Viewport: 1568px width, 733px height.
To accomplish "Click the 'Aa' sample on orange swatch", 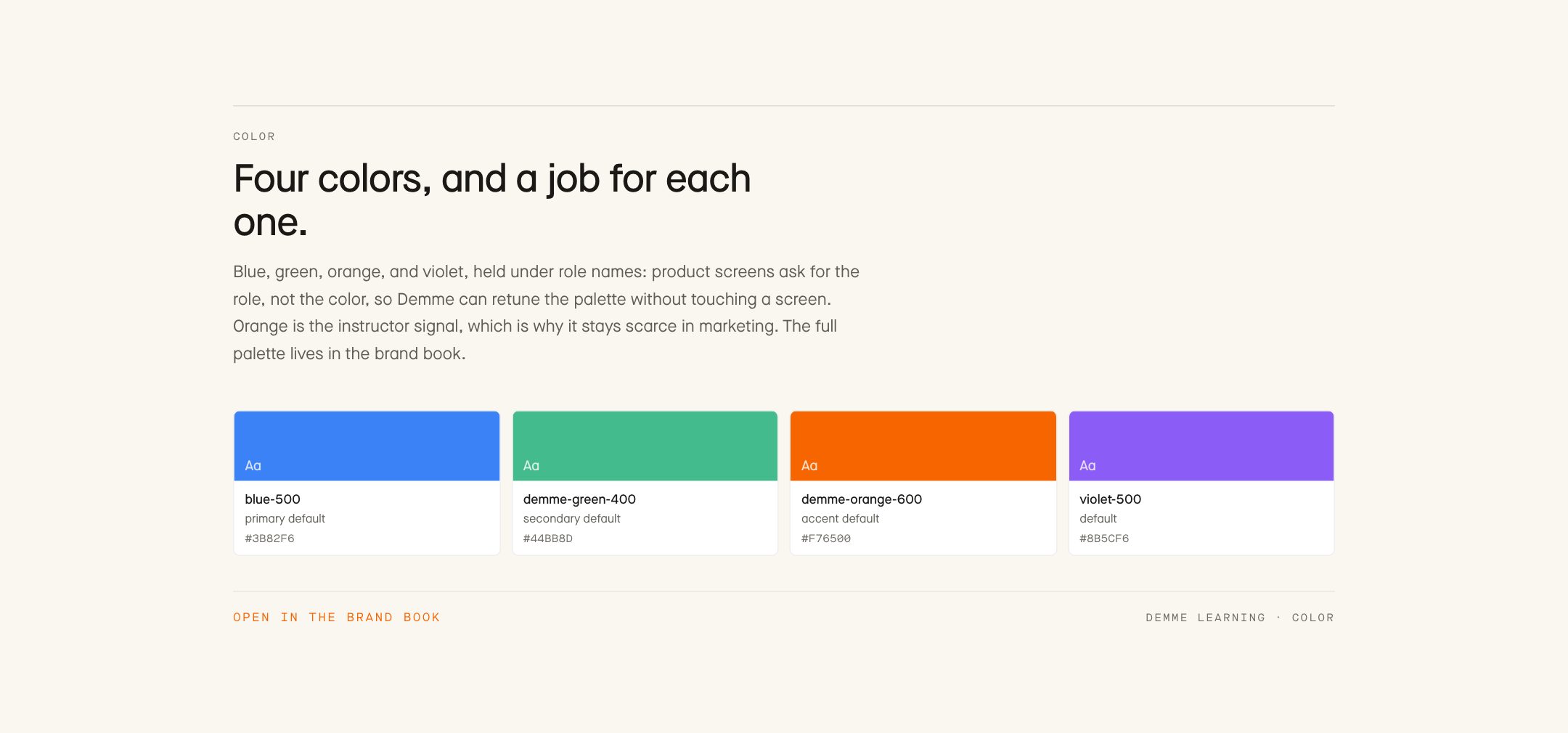I will 809,466.
